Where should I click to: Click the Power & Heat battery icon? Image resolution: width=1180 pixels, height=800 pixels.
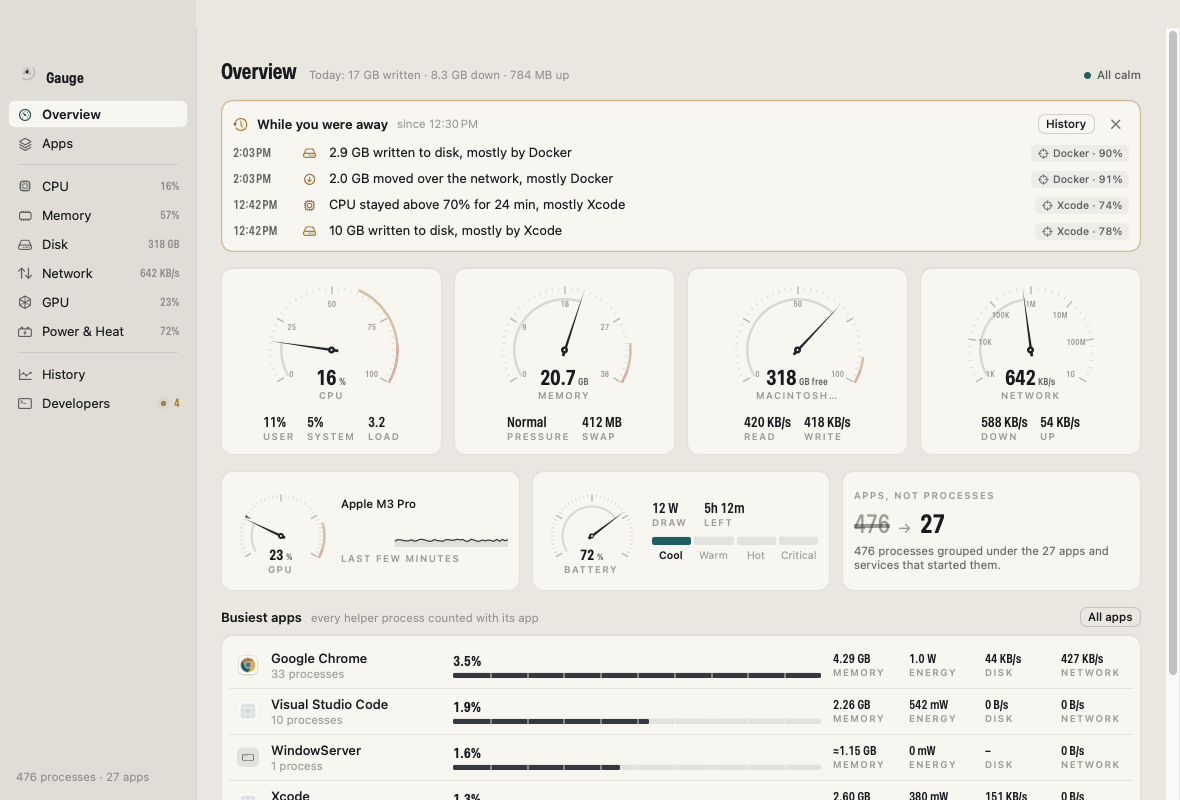[25, 331]
